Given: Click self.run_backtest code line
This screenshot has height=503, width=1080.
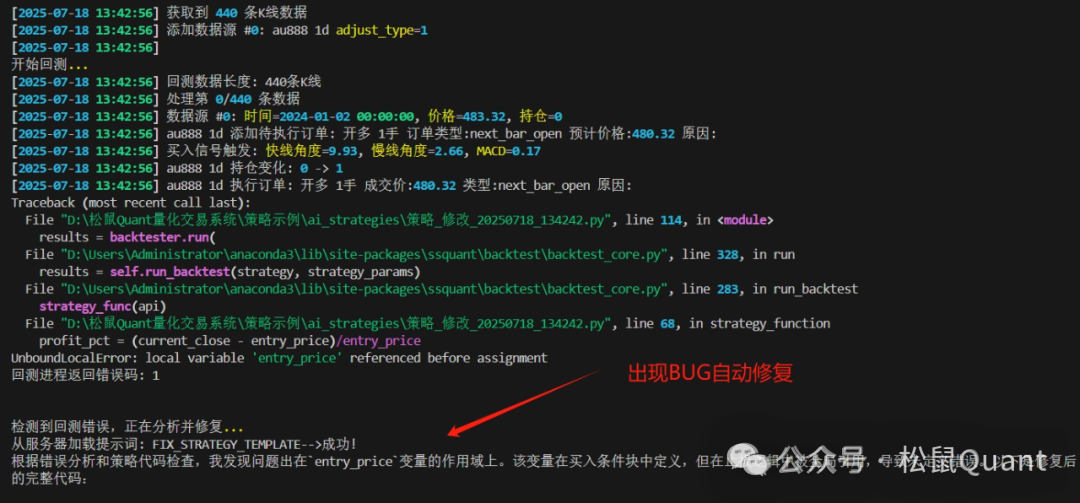Looking at the screenshot, I should pos(230,272).
